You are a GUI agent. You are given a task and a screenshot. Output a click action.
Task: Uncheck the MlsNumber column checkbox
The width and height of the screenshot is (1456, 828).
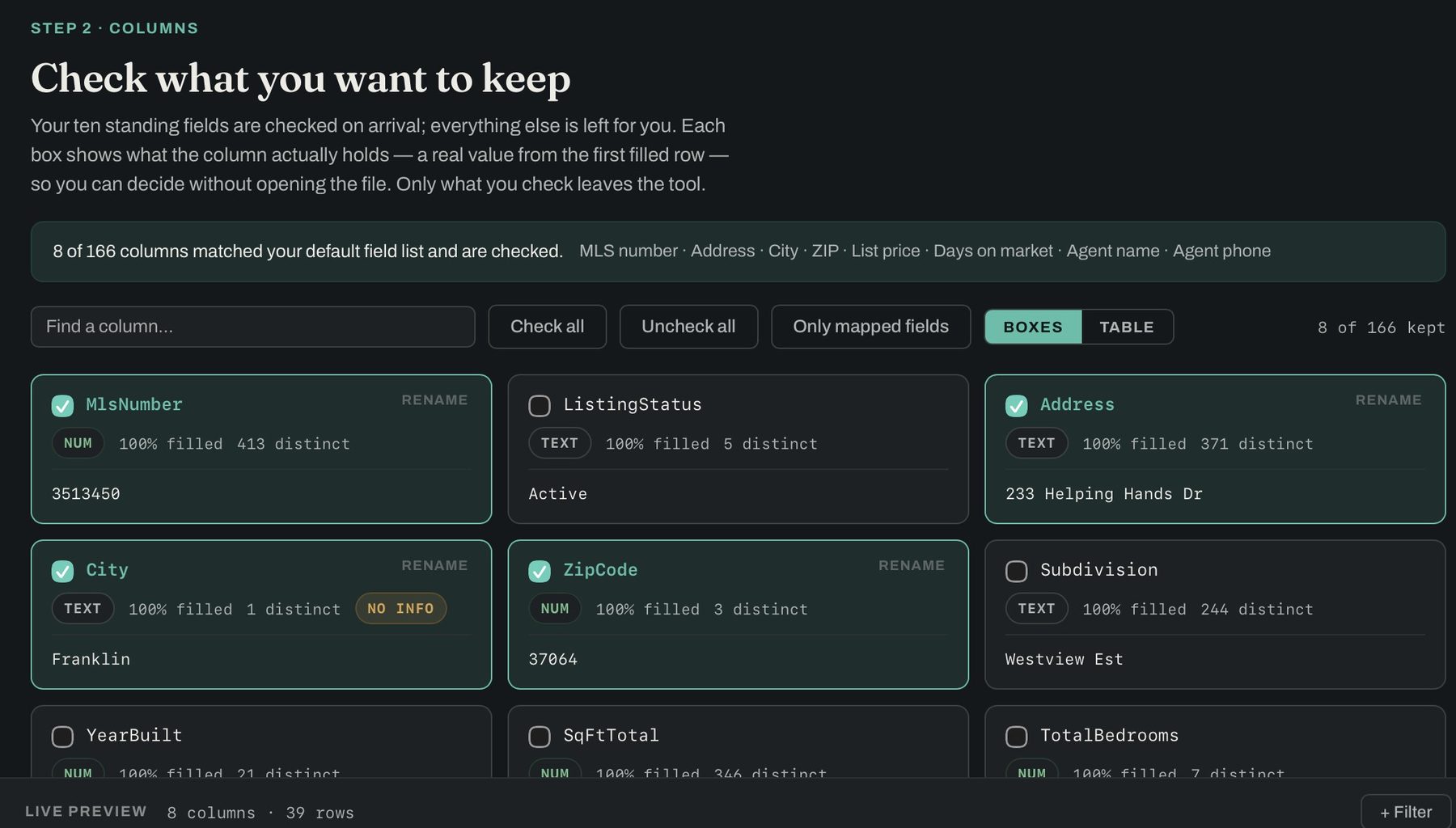click(62, 405)
